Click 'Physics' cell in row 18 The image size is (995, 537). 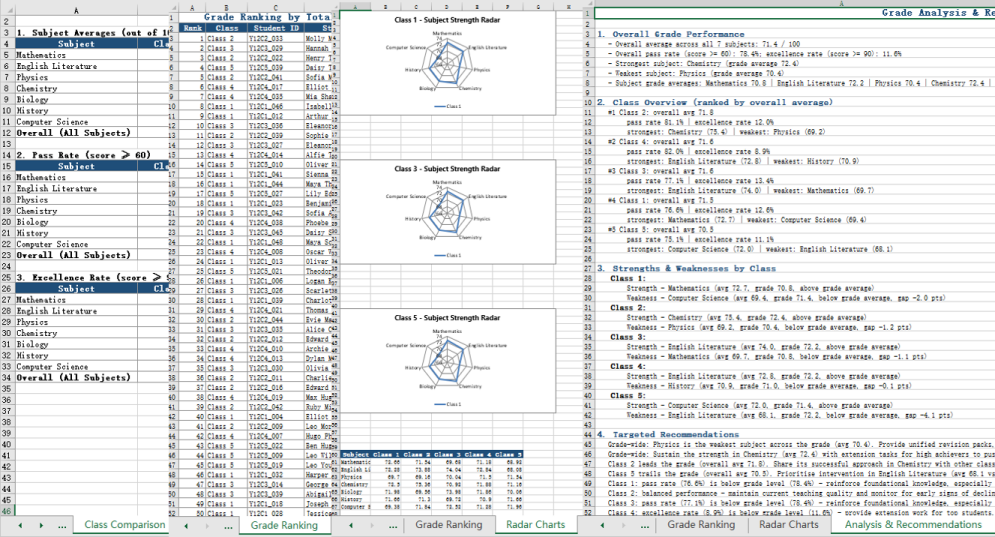(x=76, y=199)
